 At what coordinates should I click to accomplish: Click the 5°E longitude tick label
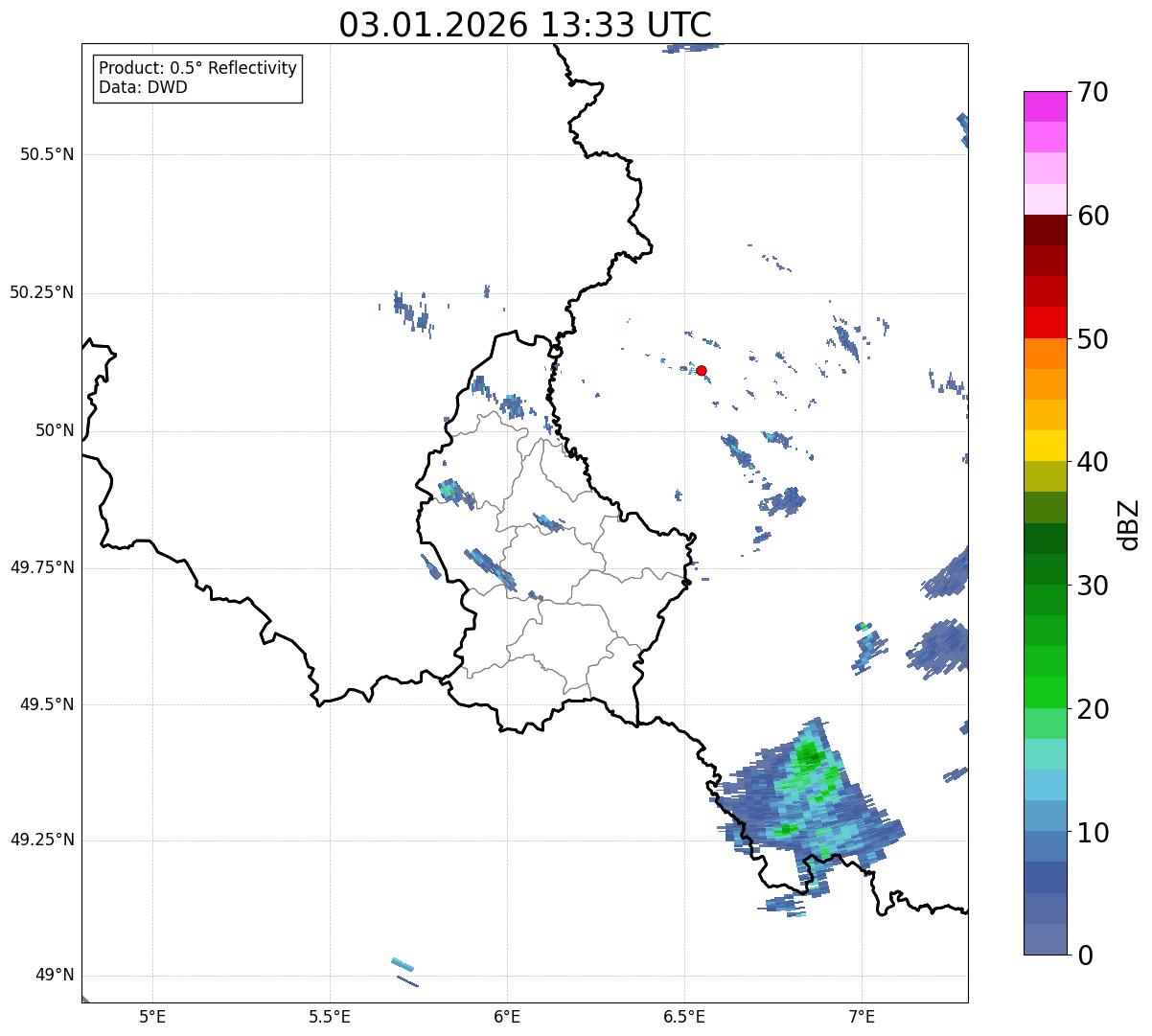click(152, 1016)
